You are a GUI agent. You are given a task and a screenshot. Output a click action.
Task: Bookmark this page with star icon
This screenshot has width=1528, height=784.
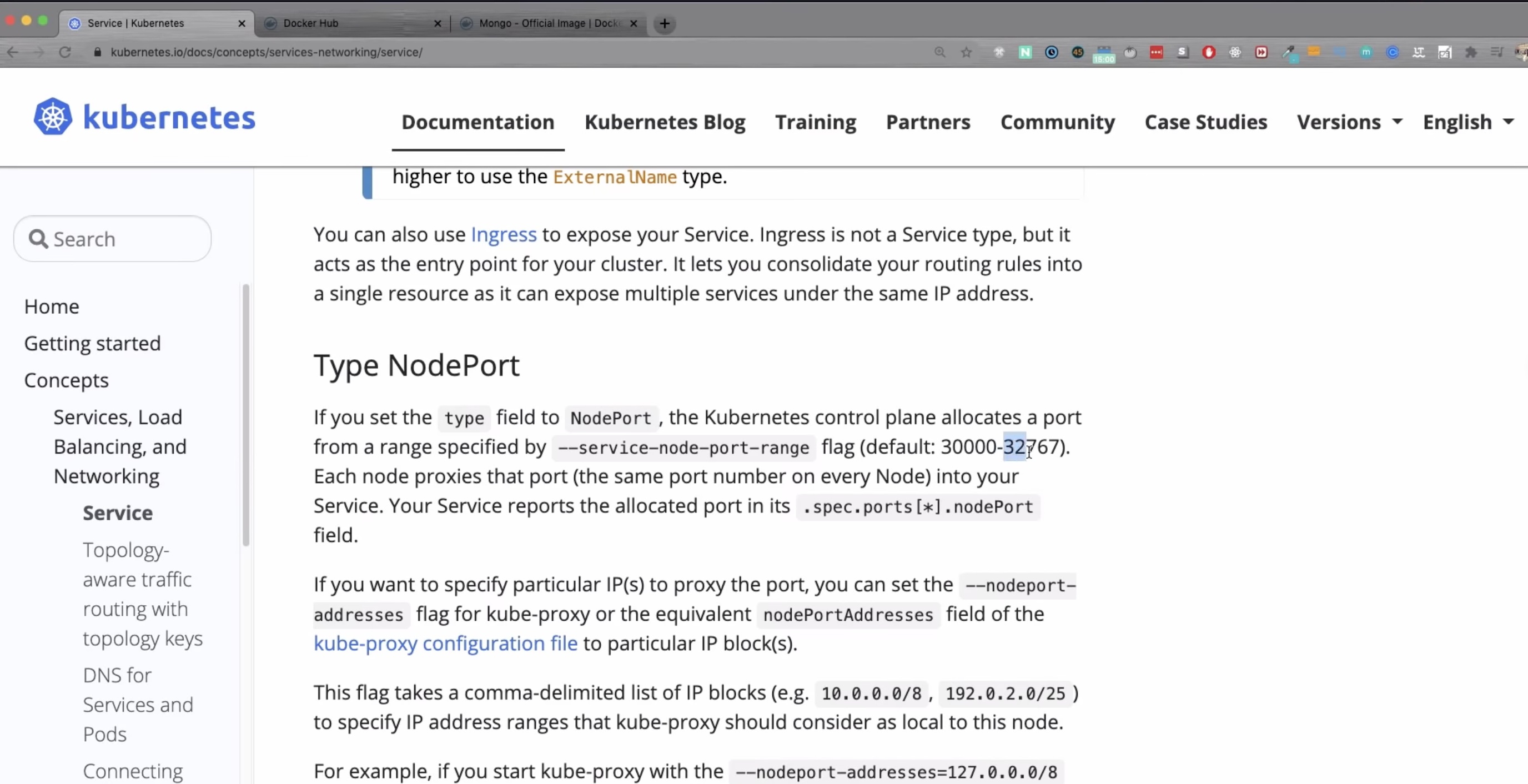[x=966, y=52]
